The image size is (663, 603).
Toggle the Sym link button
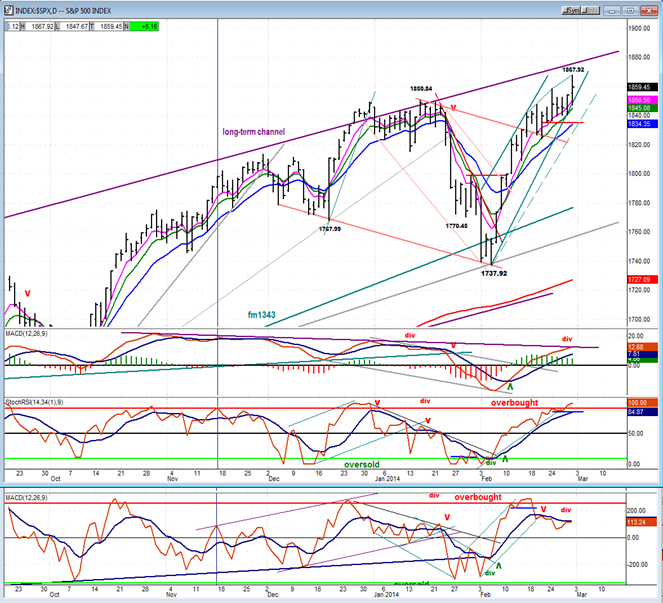(x=572, y=11)
